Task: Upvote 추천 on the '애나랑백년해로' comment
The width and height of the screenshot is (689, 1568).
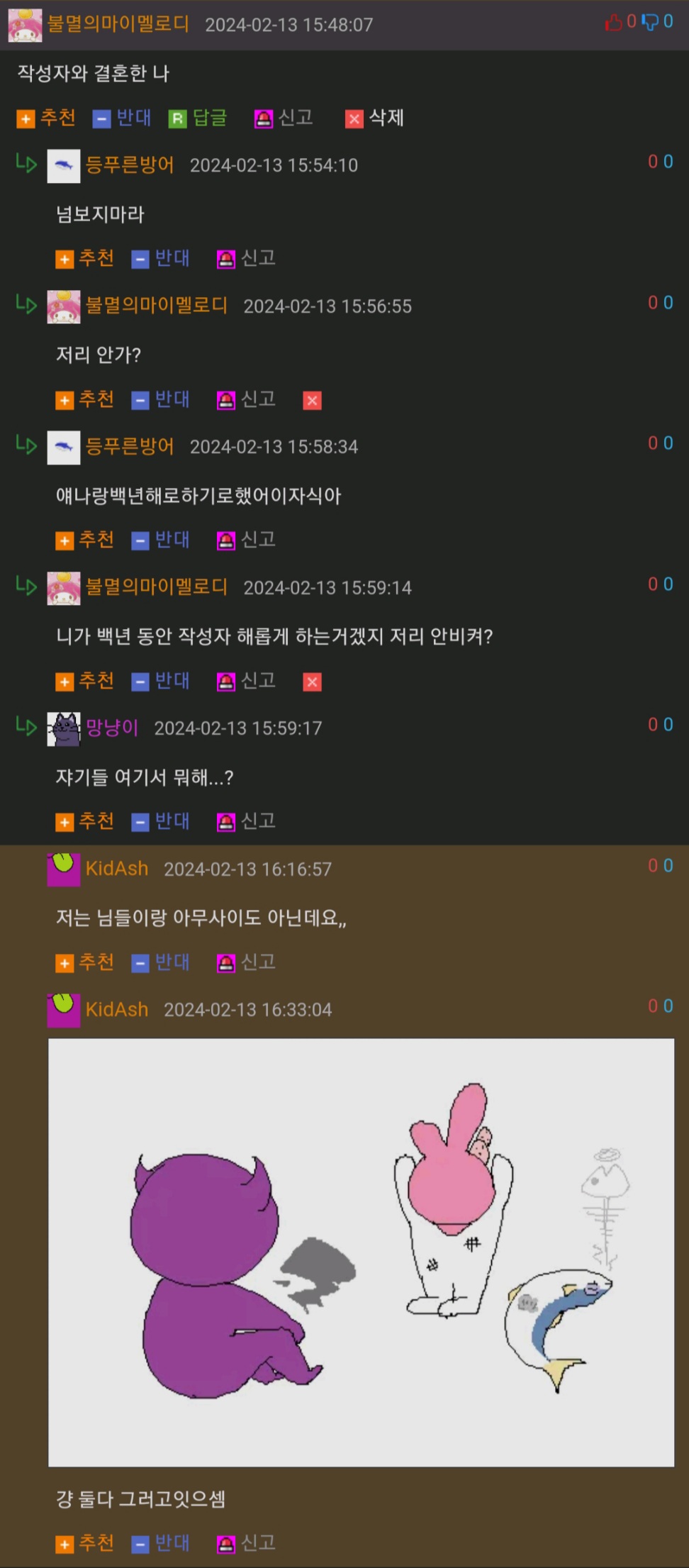Action: tap(85, 540)
